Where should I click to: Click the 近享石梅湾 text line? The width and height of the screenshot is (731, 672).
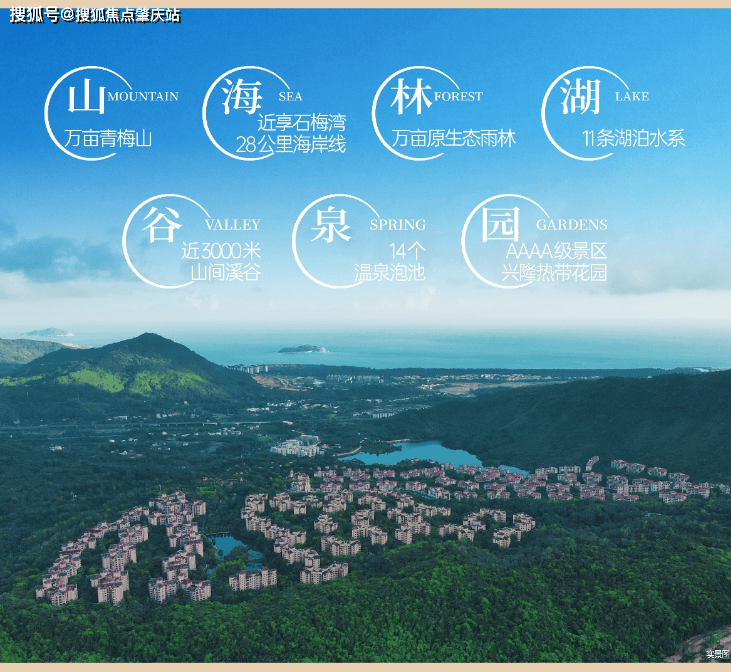click(301, 124)
